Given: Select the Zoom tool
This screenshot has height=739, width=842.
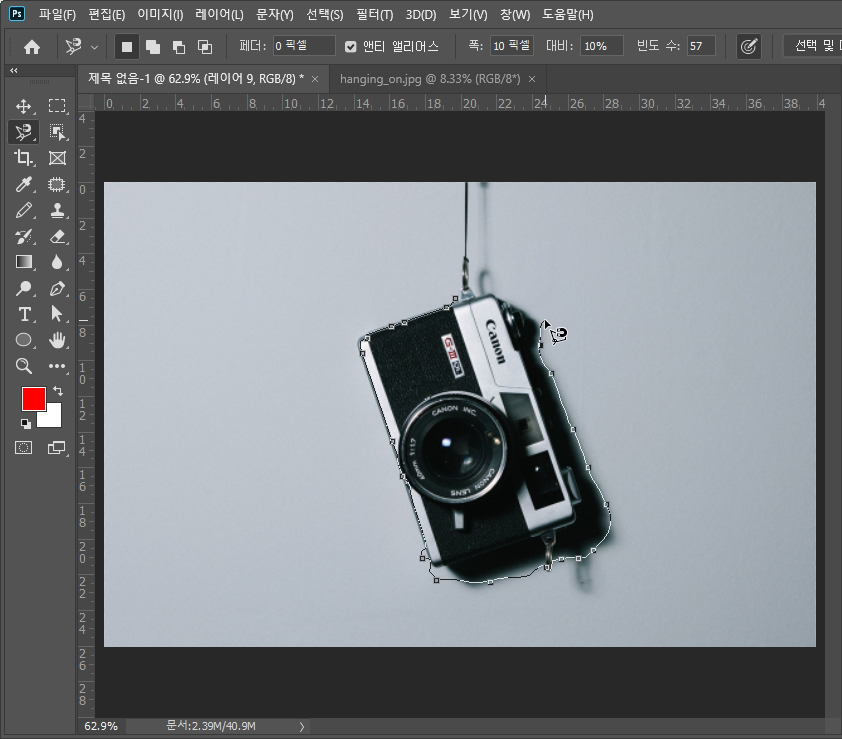Looking at the screenshot, I should pyautogui.click(x=23, y=366).
